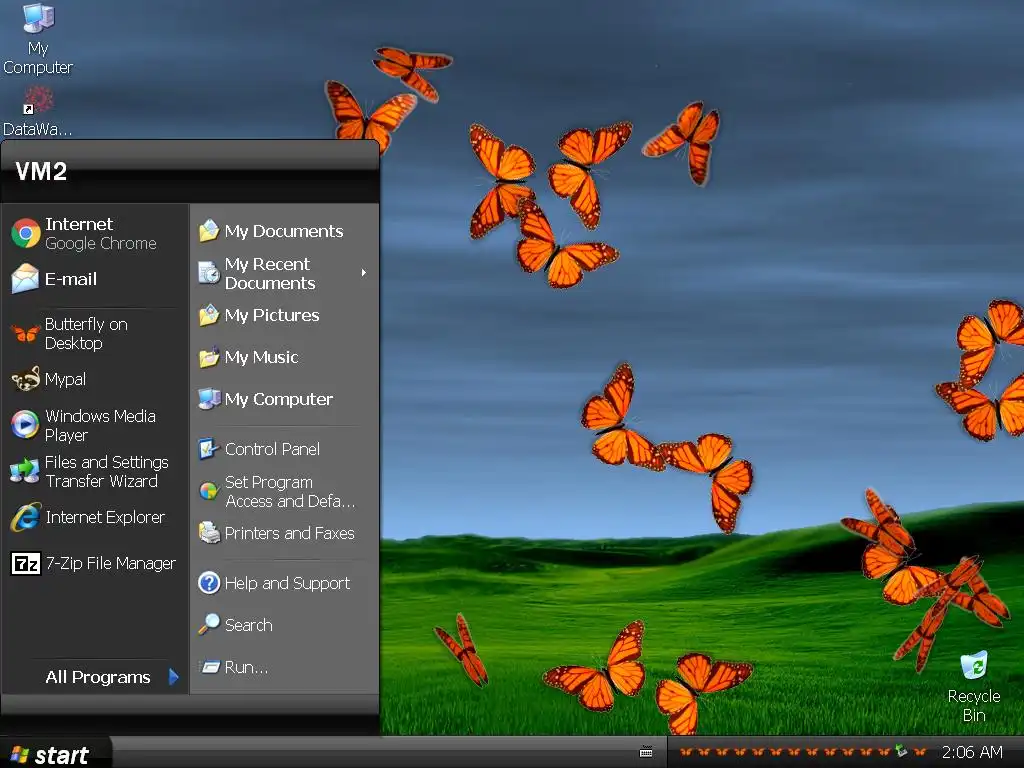Open Help and Support
Viewport: 1024px width, 768px height.
pos(285,583)
